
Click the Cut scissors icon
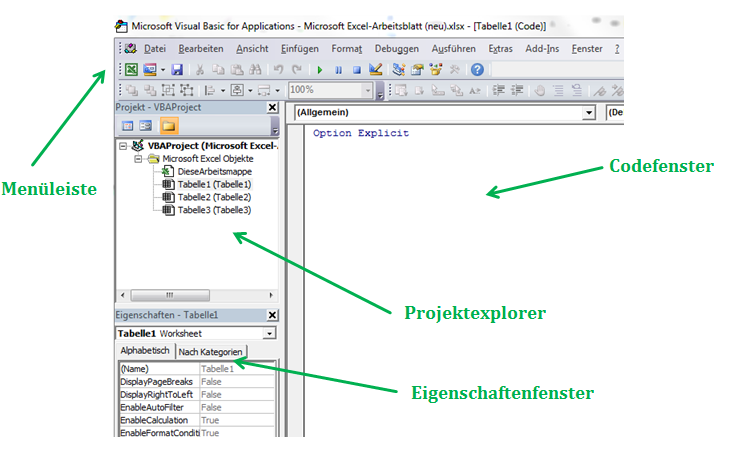(200, 70)
